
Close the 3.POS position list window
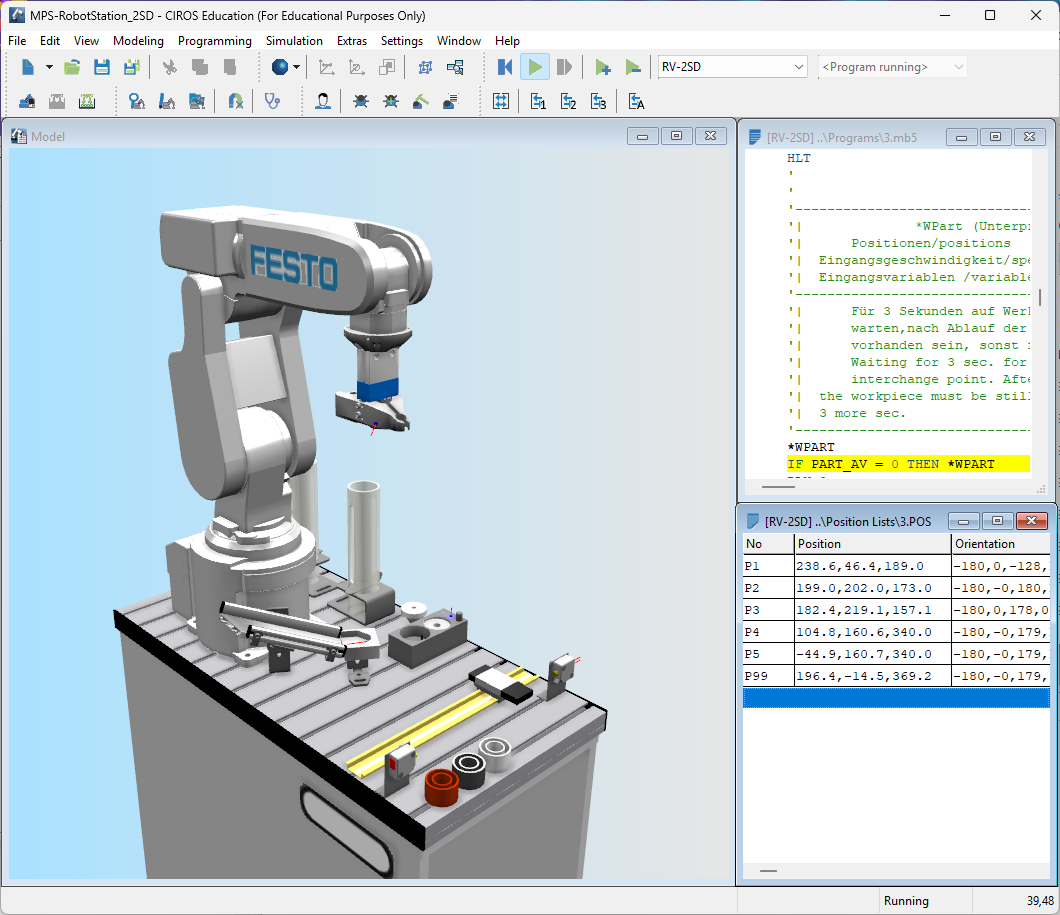1032,520
